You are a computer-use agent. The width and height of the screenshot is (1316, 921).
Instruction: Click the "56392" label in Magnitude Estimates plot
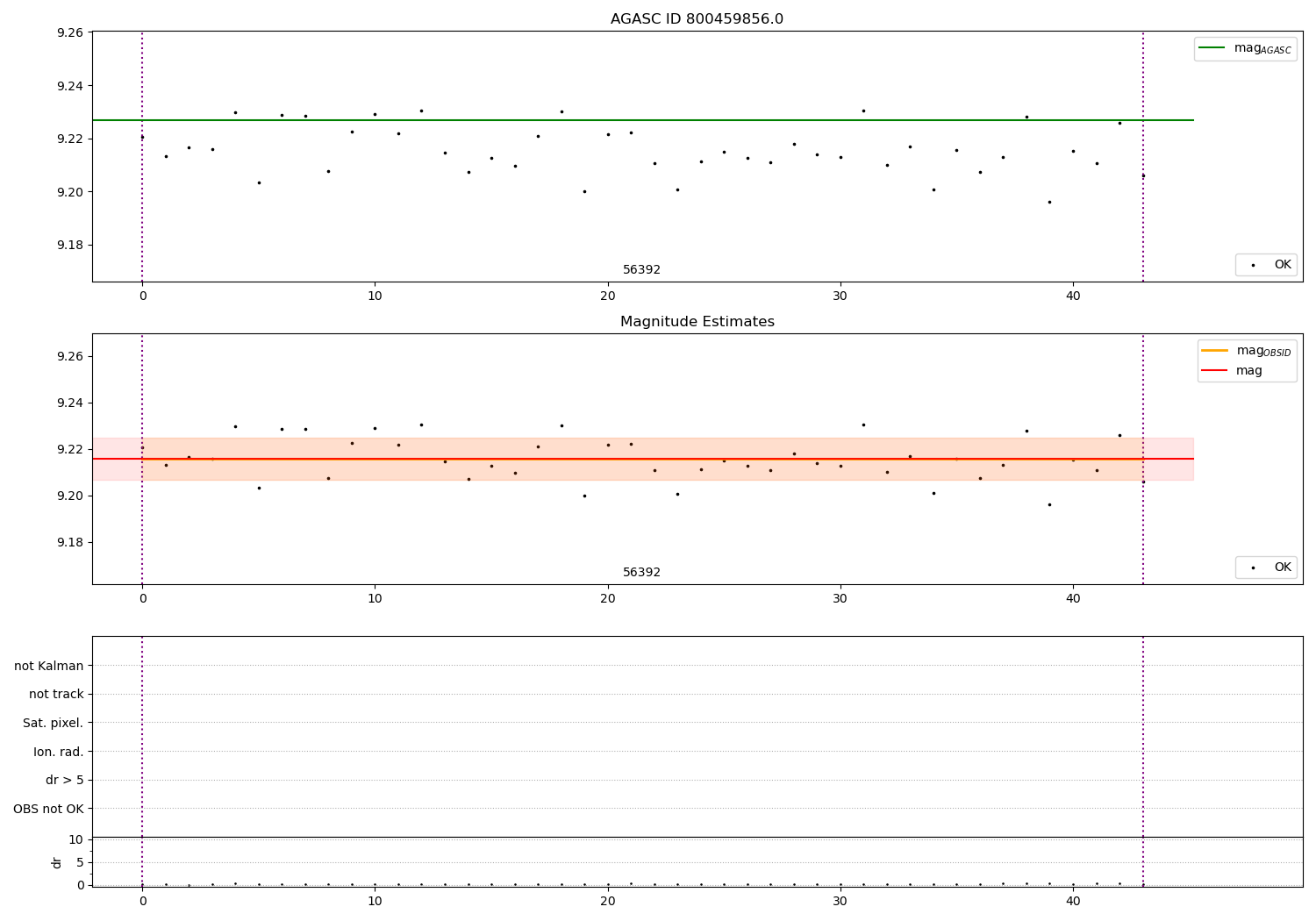click(641, 573)
